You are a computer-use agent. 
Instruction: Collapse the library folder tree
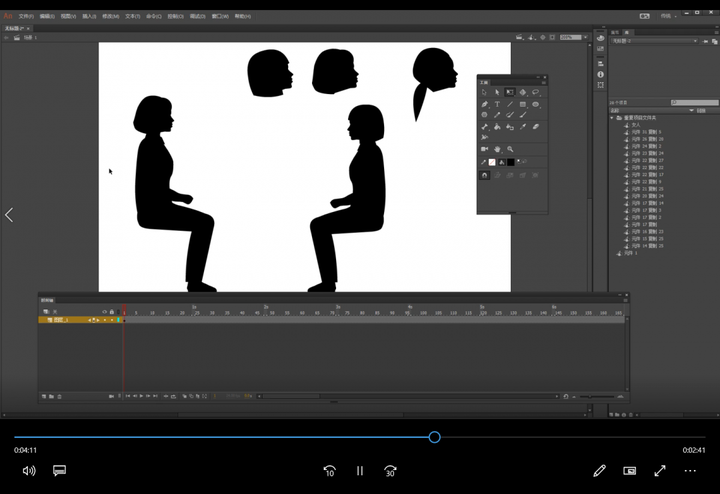(x=613, y=118)
